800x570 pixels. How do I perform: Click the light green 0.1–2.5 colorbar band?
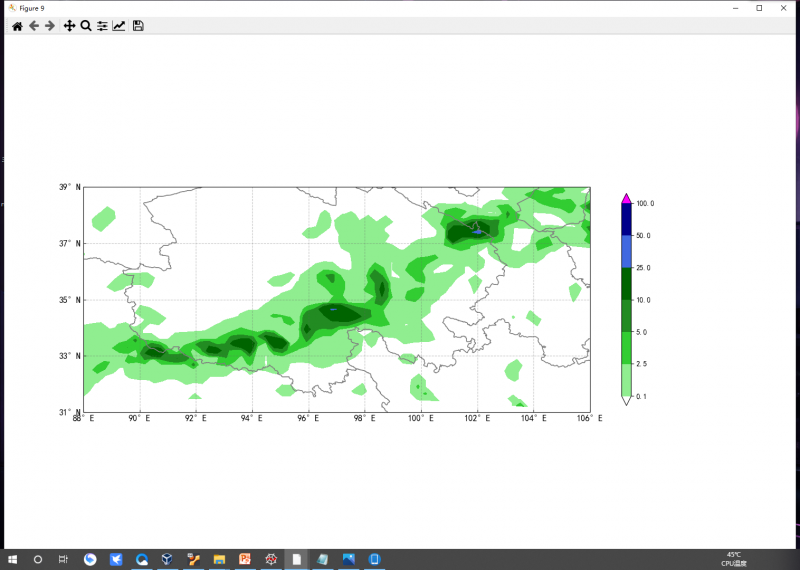(x=626, y=380)
